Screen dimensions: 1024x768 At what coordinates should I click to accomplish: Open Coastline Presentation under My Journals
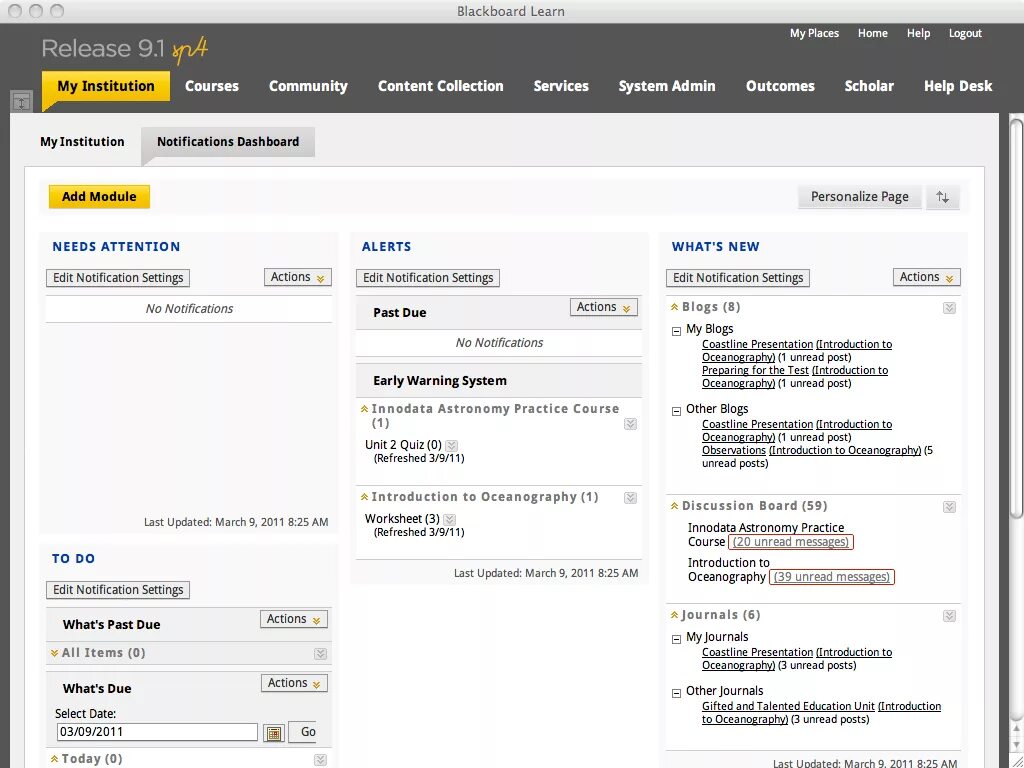pos(758,652)
